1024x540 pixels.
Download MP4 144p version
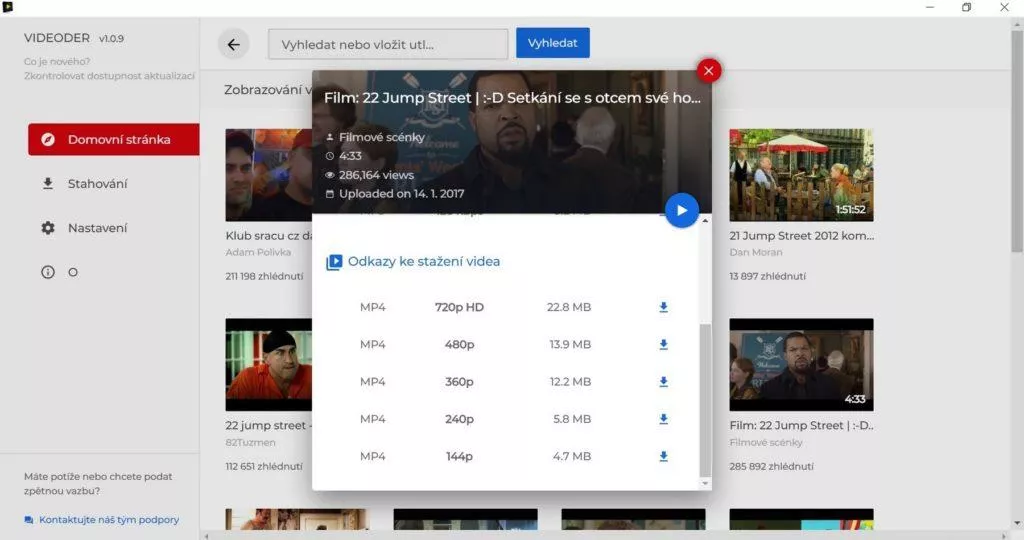[664, 456]
